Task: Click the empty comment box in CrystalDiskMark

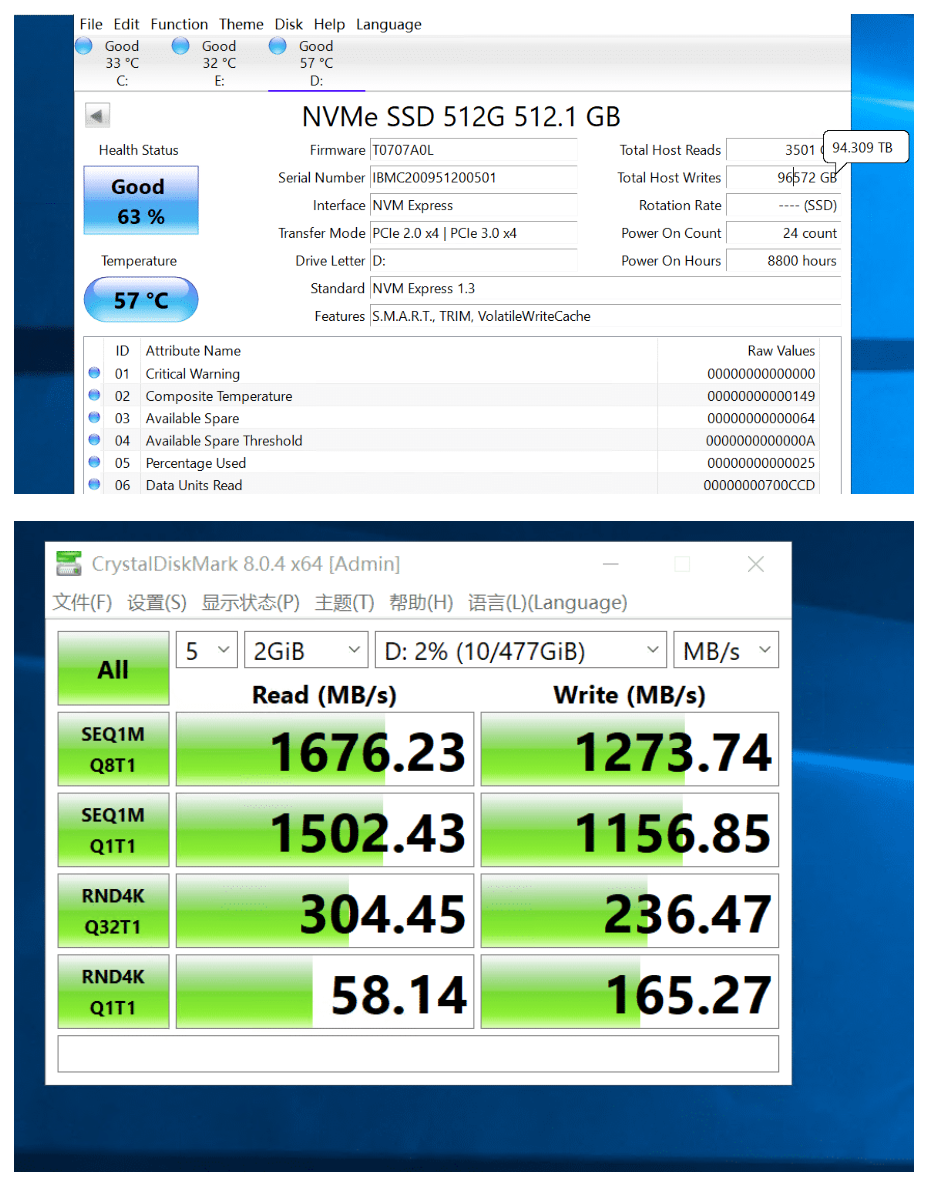Action: [x=418, y=1054]
